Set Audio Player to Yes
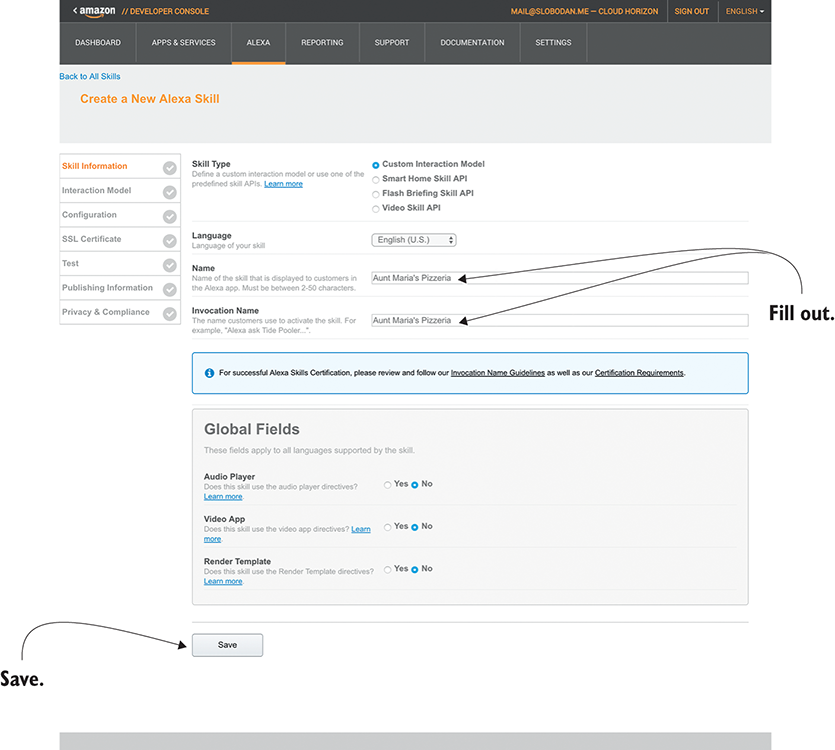This screenshot has width=835, height=750. 388,485
